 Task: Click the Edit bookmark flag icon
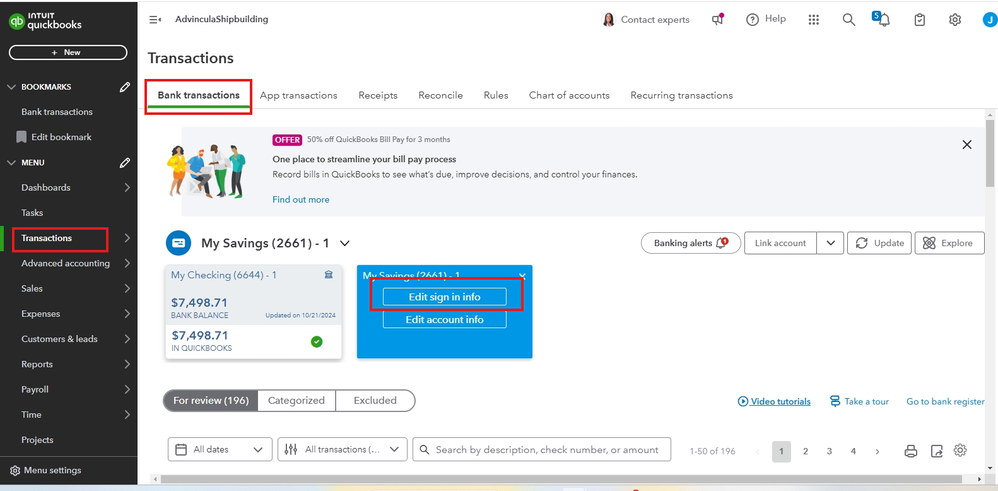pyautogui.click(x=21, y=137)
